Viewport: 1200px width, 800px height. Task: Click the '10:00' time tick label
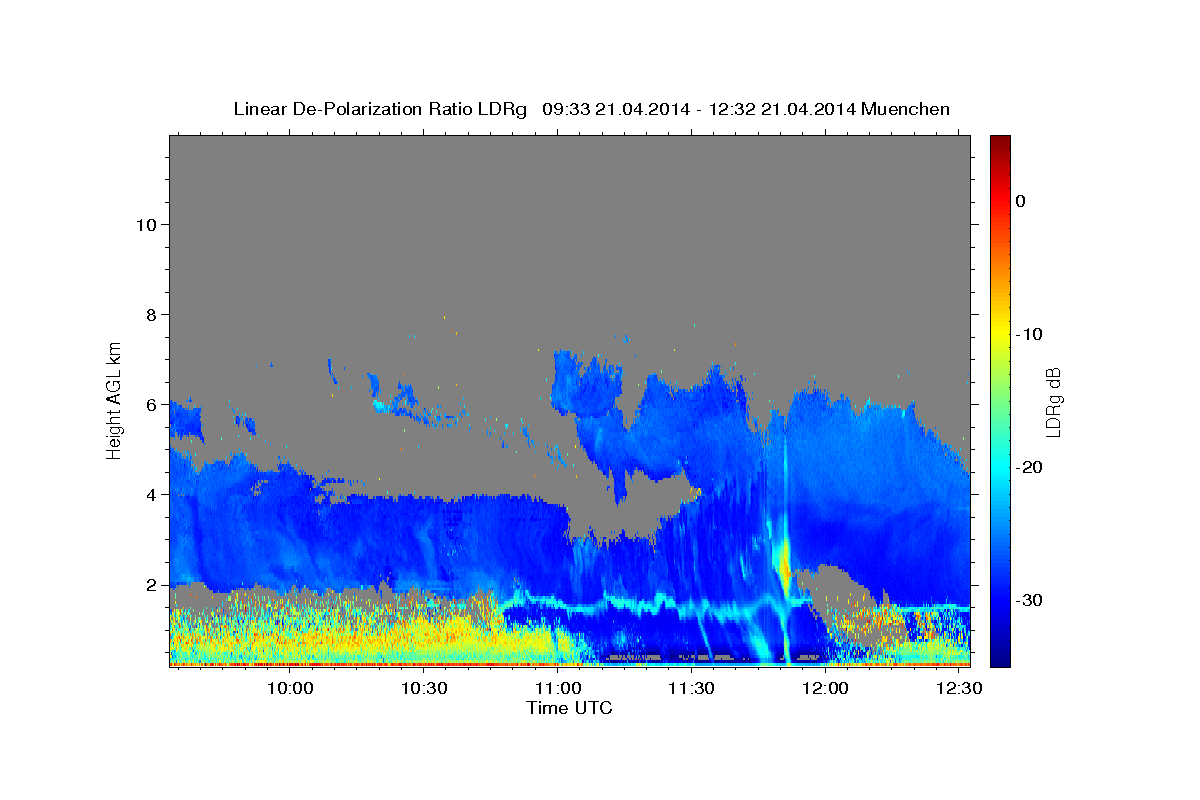[291, 689]
